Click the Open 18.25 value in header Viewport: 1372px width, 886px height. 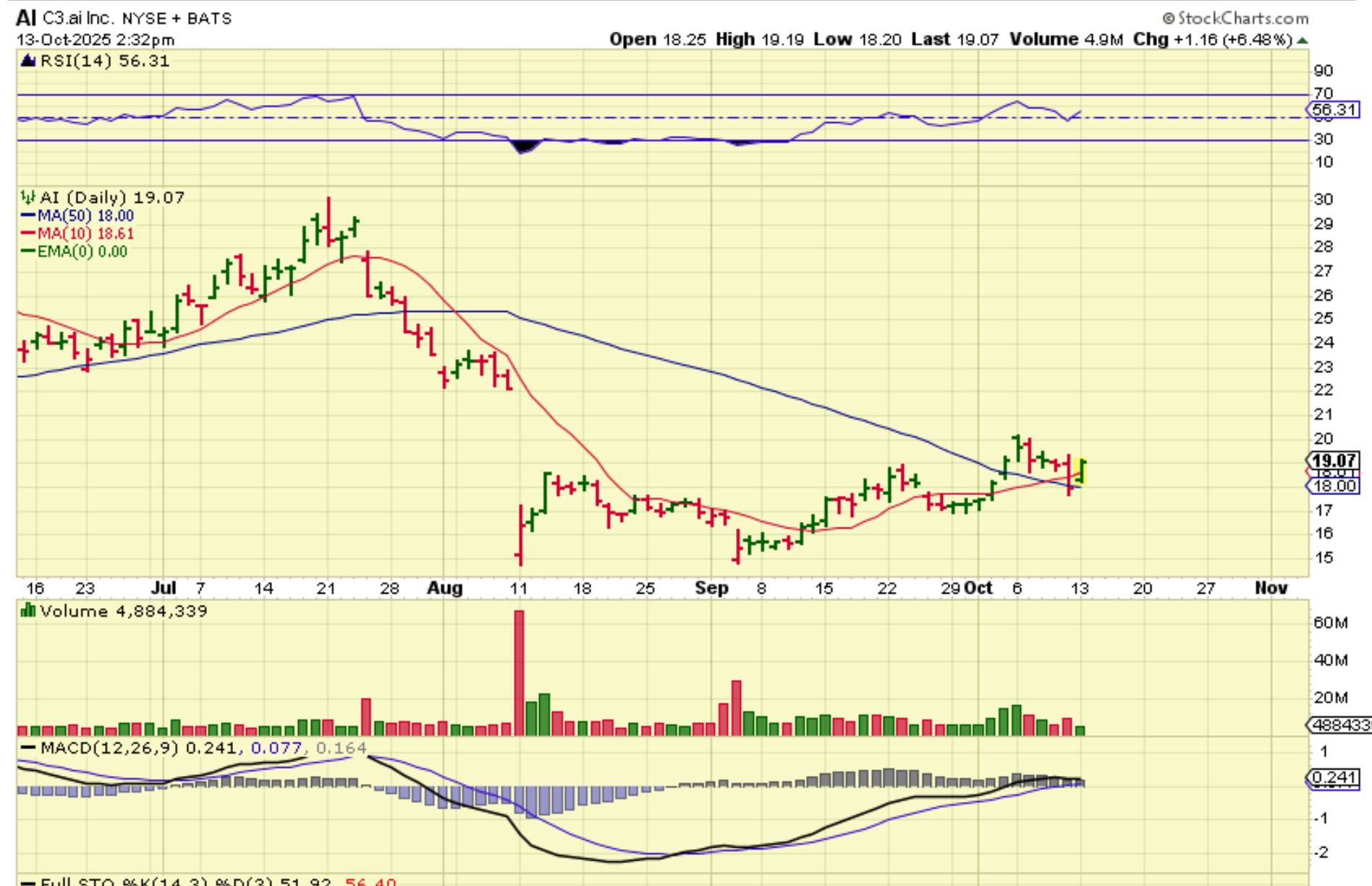click(657, 39)
